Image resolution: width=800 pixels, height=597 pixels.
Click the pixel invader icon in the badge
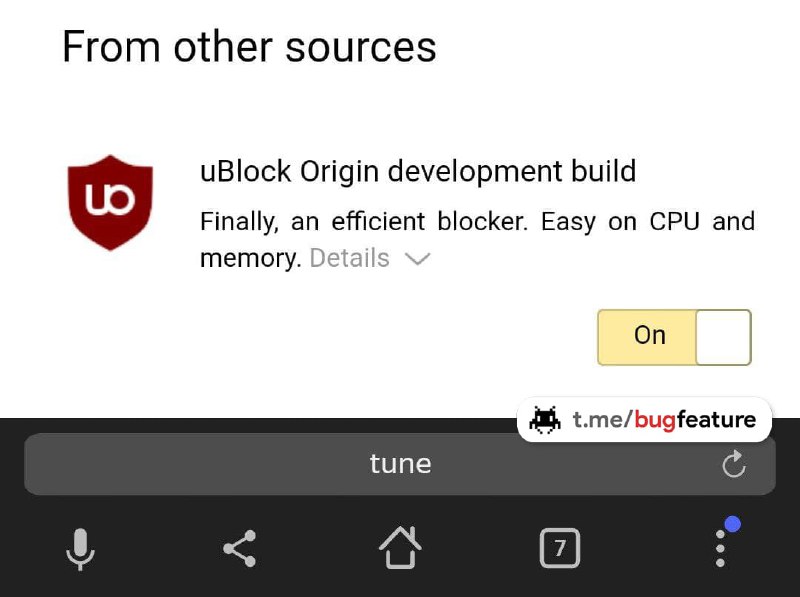tap(545, 420)
